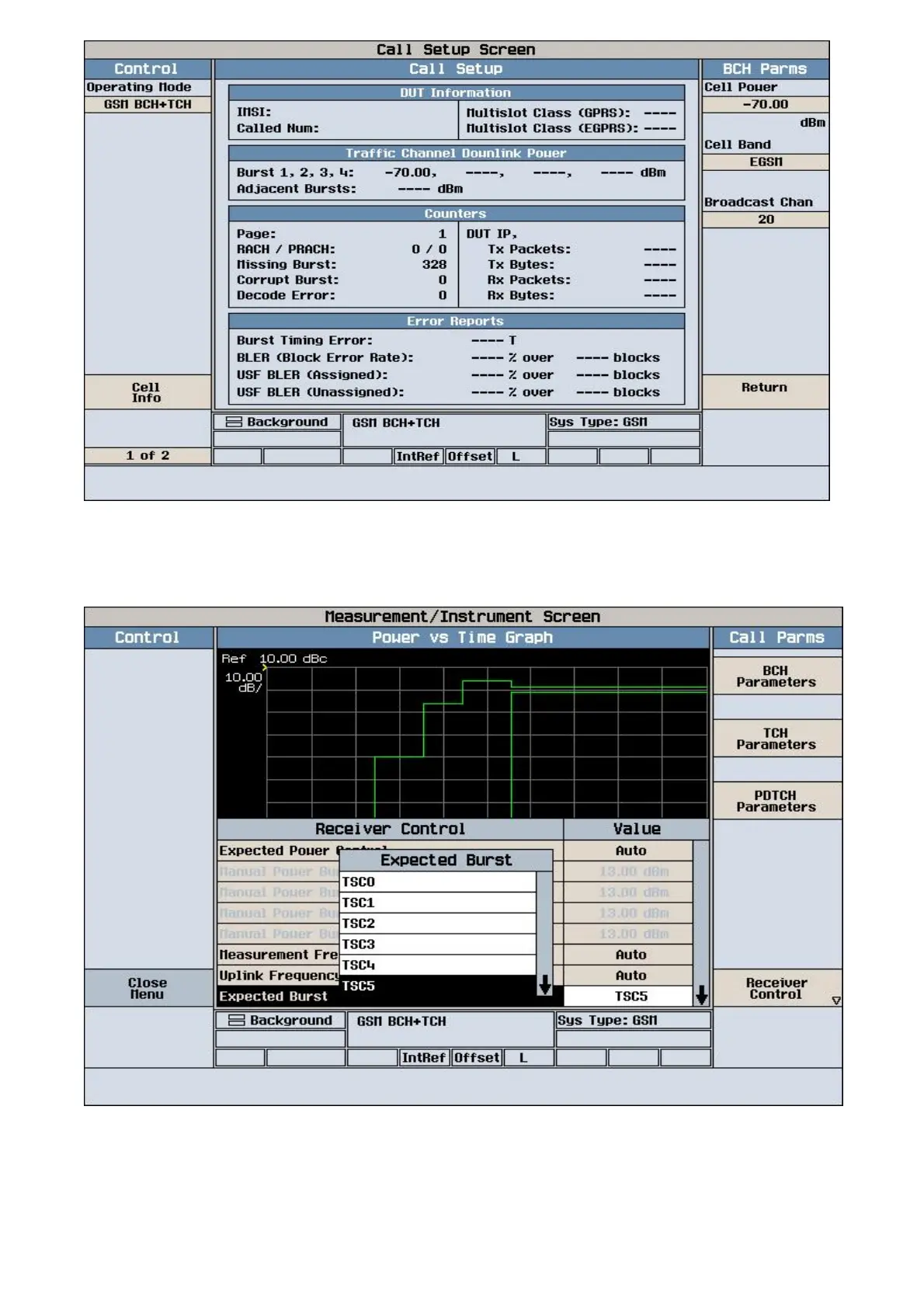Select GSM BCH+TCH operating mode field
Screen dimensions: 924x1308
click(148, 105)
